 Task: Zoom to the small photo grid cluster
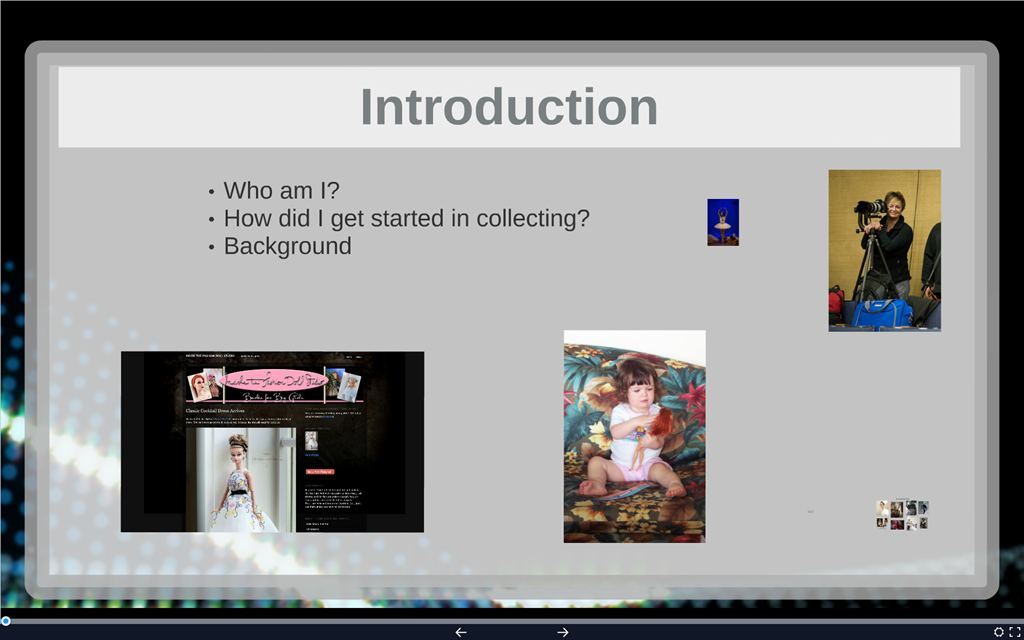click(x=902, y=515)
